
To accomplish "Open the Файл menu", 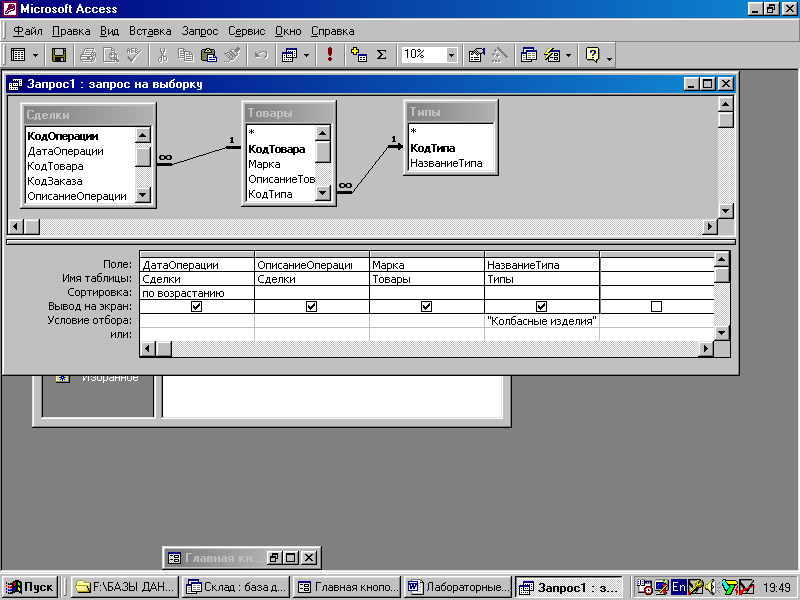I will coord(28,31).
